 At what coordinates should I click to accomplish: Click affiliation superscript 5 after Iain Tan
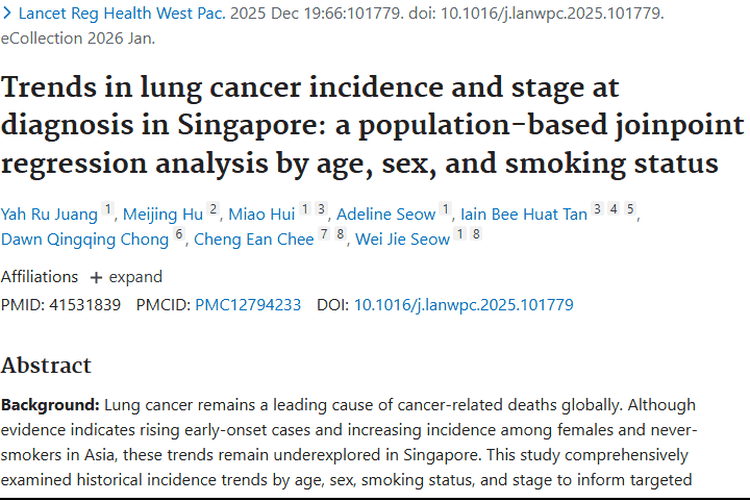(630, 210)
